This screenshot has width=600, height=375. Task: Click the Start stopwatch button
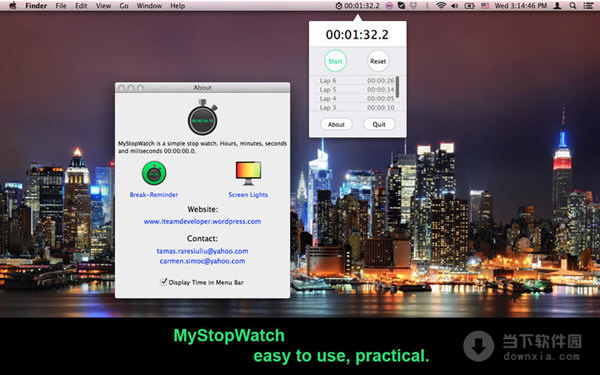pos(335,61)
